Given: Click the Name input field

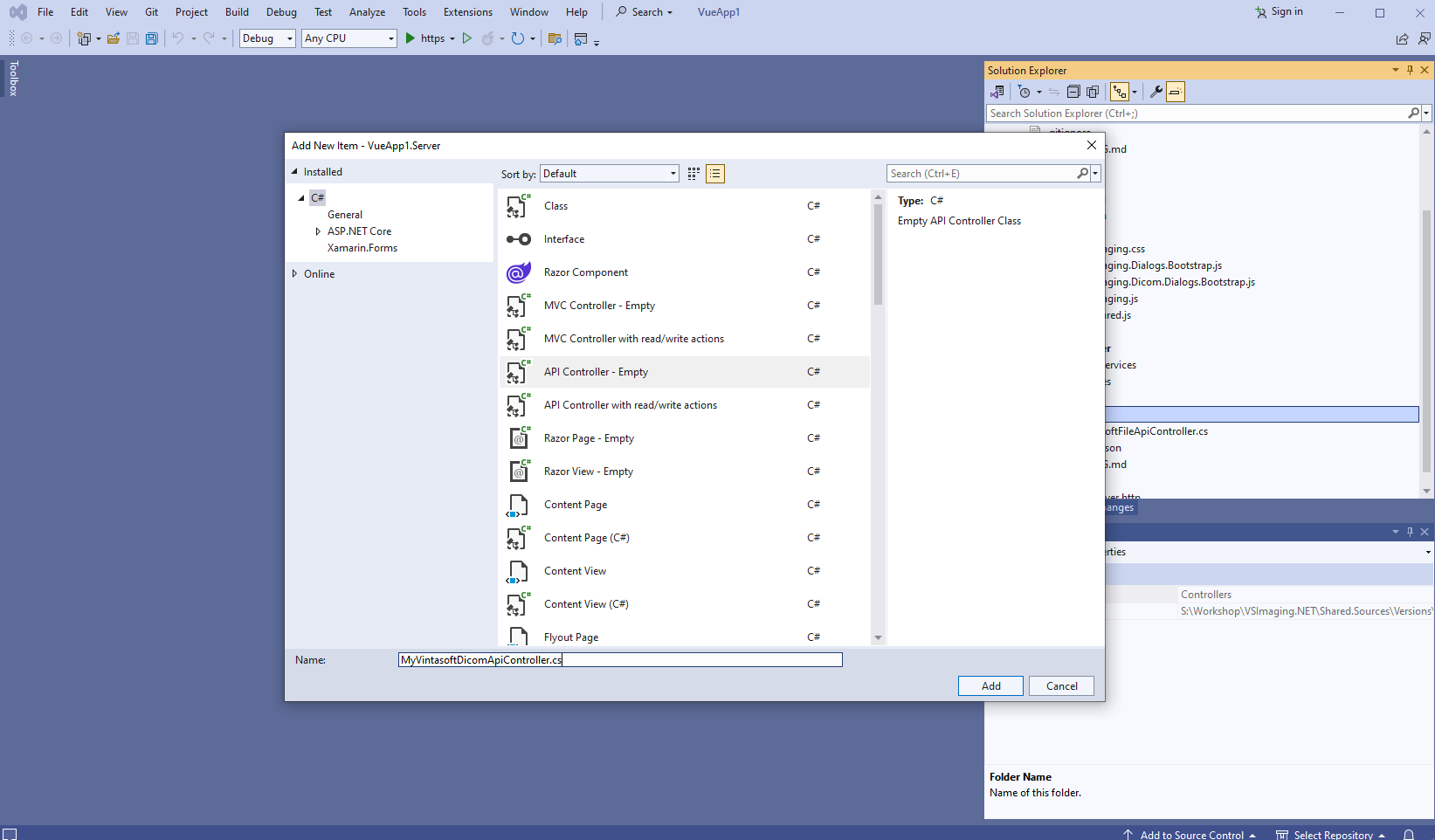Looking at the screenshot, I should coord(620,660).
